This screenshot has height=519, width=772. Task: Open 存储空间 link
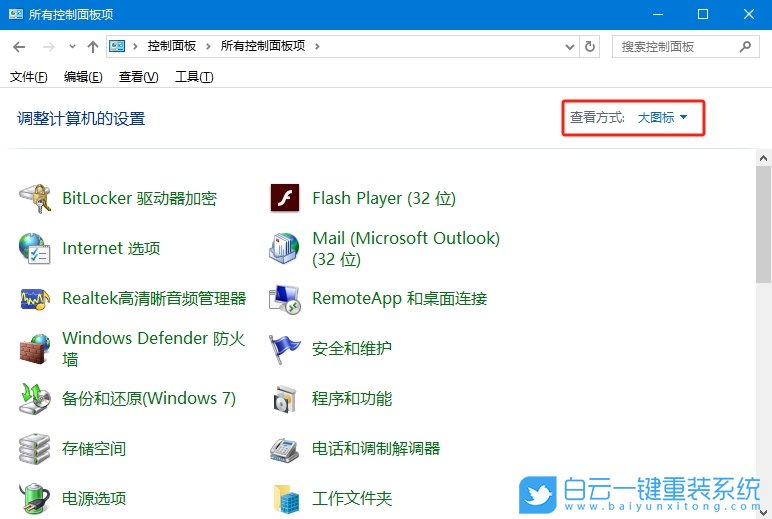[94, 449]
